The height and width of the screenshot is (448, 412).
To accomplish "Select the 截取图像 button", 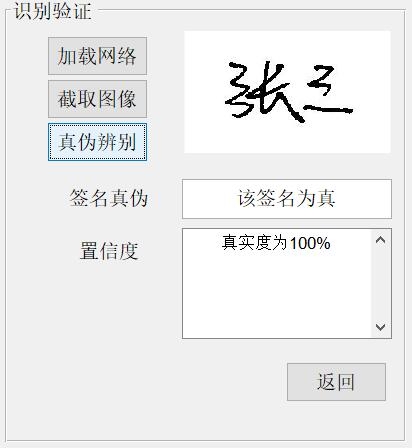I will tap(97, 99).
